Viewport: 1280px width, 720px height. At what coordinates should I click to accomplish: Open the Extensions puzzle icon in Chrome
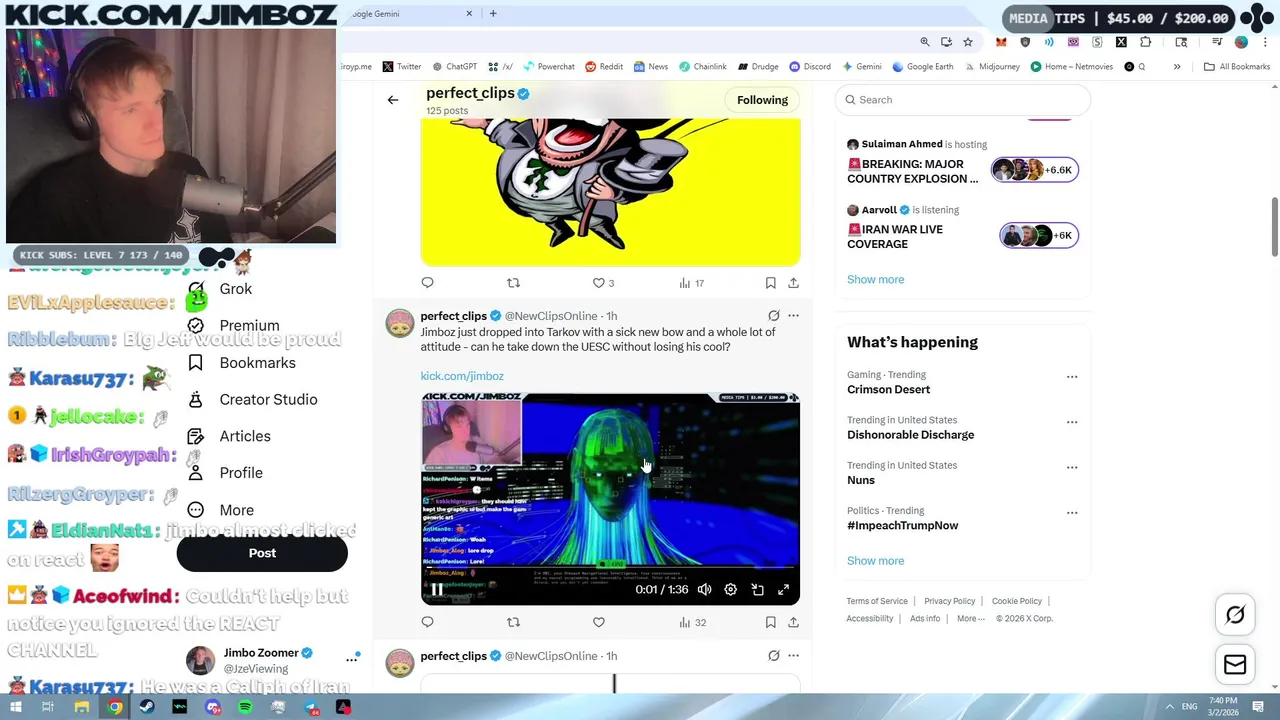[1145, 42]
